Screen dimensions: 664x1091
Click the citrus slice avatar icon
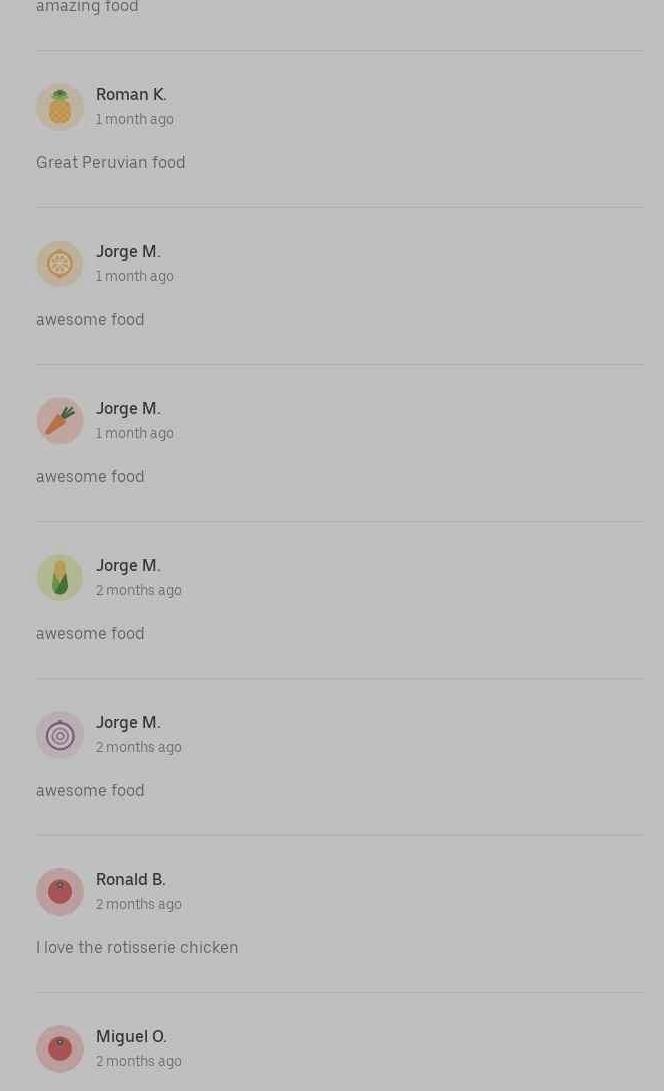pos(60,264)
